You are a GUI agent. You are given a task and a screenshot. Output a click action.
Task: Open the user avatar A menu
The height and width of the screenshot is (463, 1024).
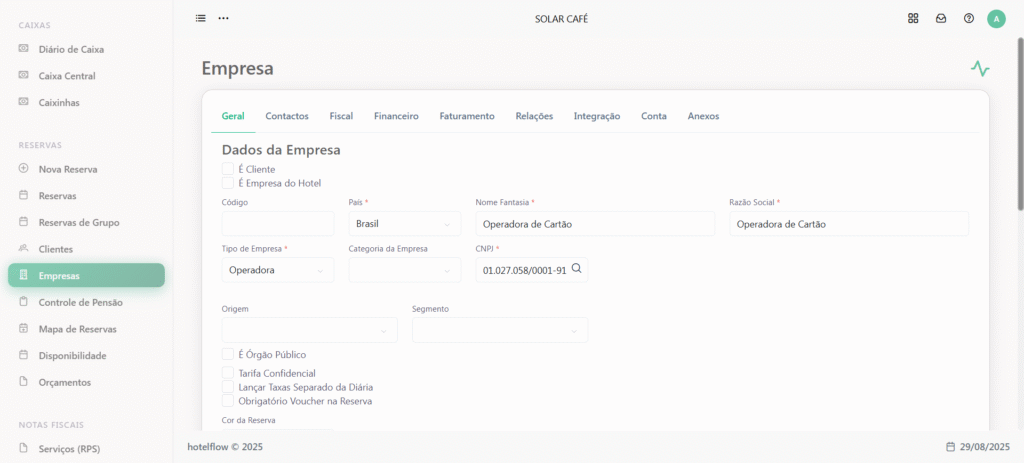pyautogui.click(x=997, y=19)
